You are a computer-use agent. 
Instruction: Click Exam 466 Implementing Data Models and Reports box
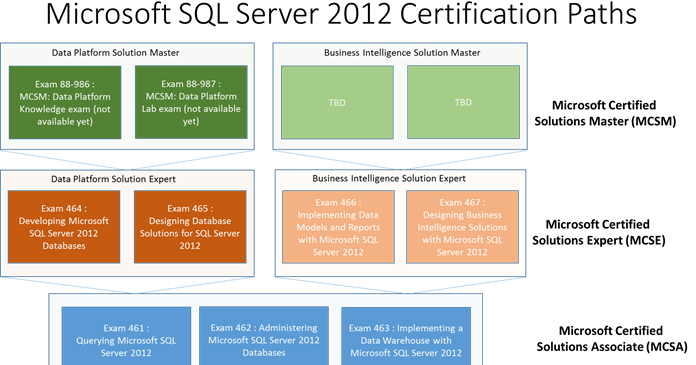tap(338, 227)
